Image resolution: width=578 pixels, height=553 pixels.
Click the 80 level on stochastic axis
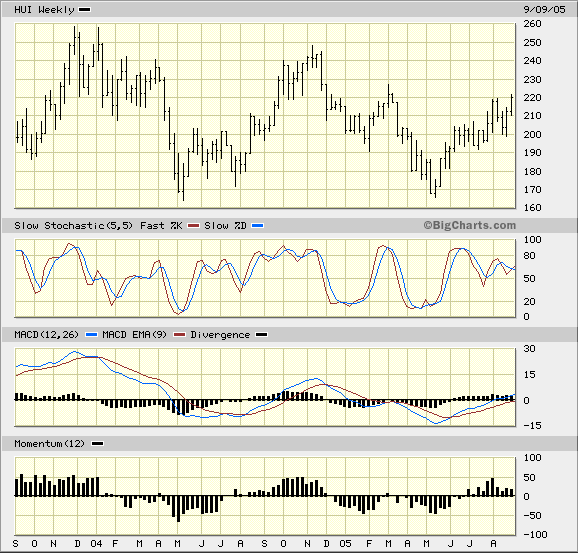[529, 256]
